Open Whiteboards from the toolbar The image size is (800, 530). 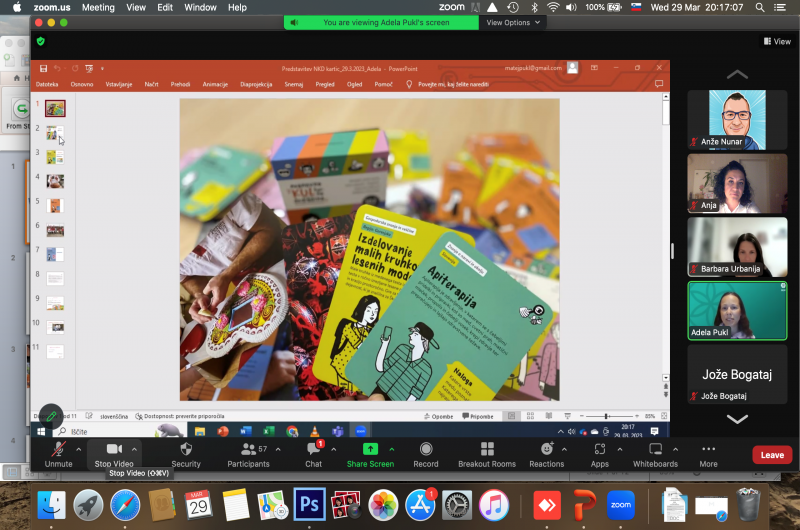point(655,450)
